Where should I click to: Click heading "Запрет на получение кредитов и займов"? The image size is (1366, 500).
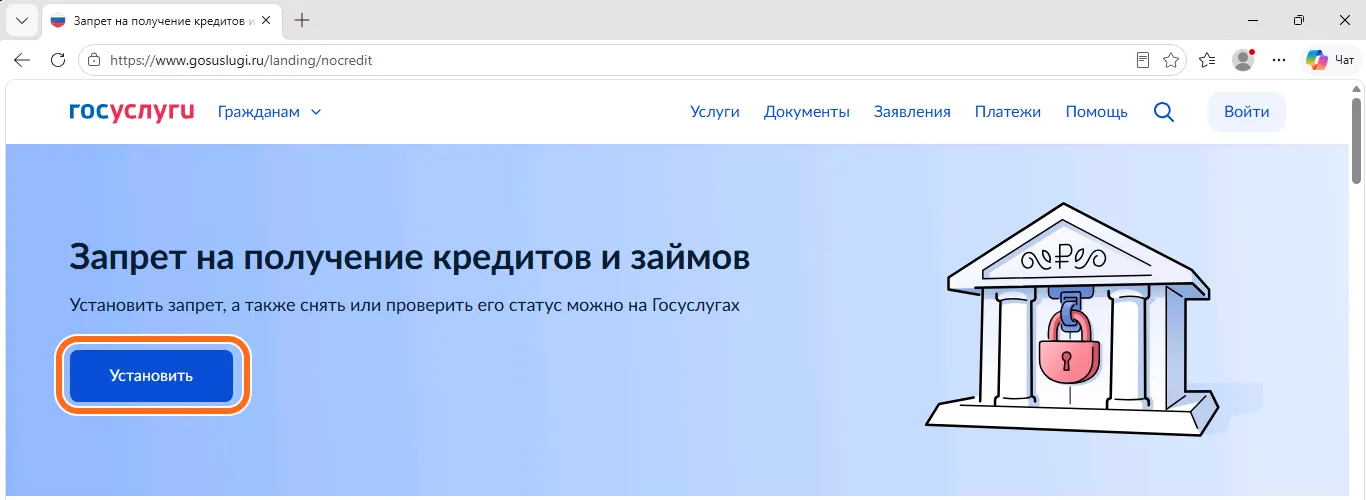[x=410, y=258]
